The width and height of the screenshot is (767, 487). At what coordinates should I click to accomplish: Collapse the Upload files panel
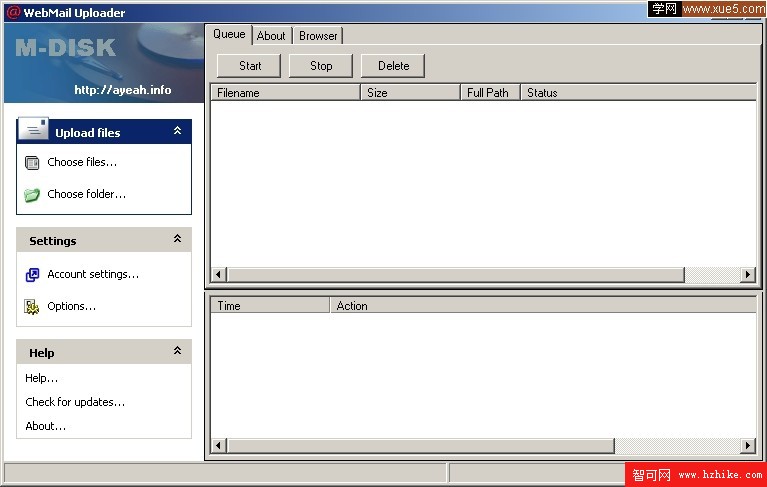tap(178, 131)
